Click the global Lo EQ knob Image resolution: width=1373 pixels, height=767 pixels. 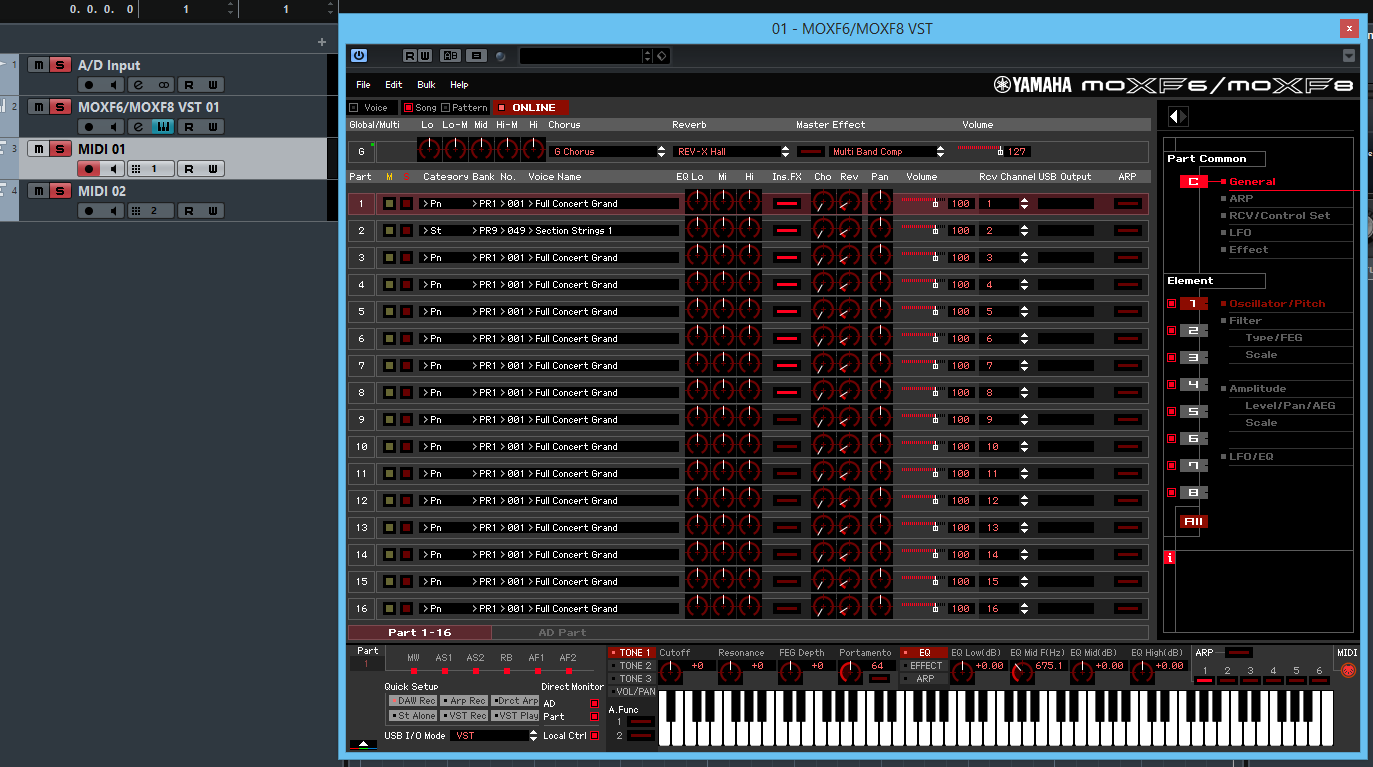(429, 151)
